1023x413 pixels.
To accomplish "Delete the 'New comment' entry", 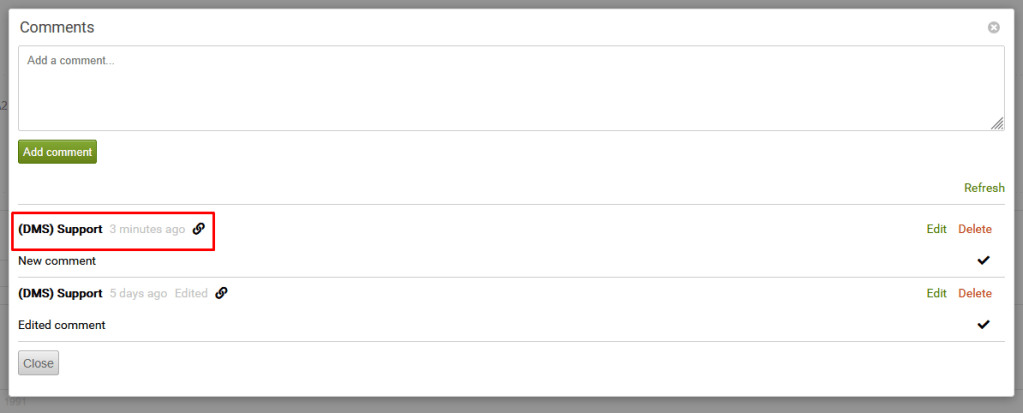I will coord(975,229).
